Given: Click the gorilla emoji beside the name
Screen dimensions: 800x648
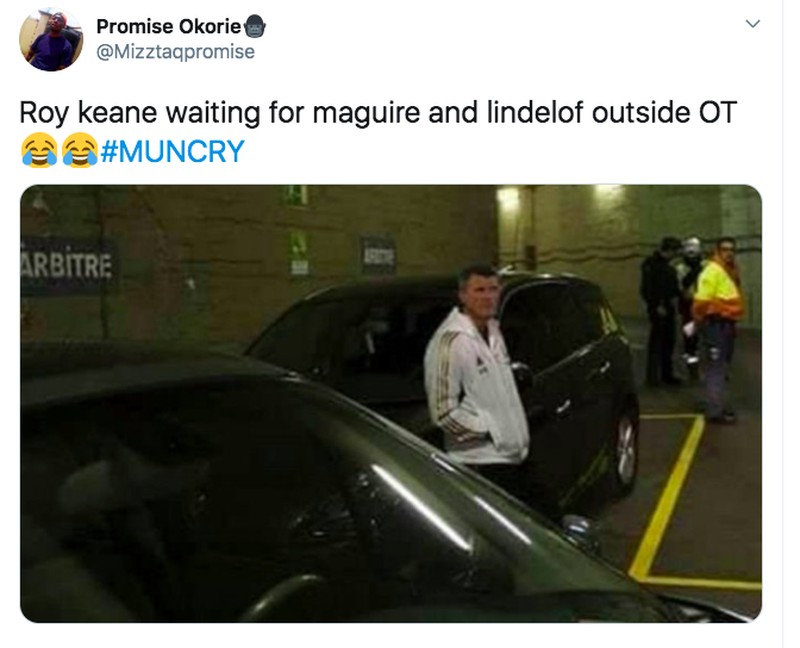Looking at the screenshot, I should click(x=255, y=26).
